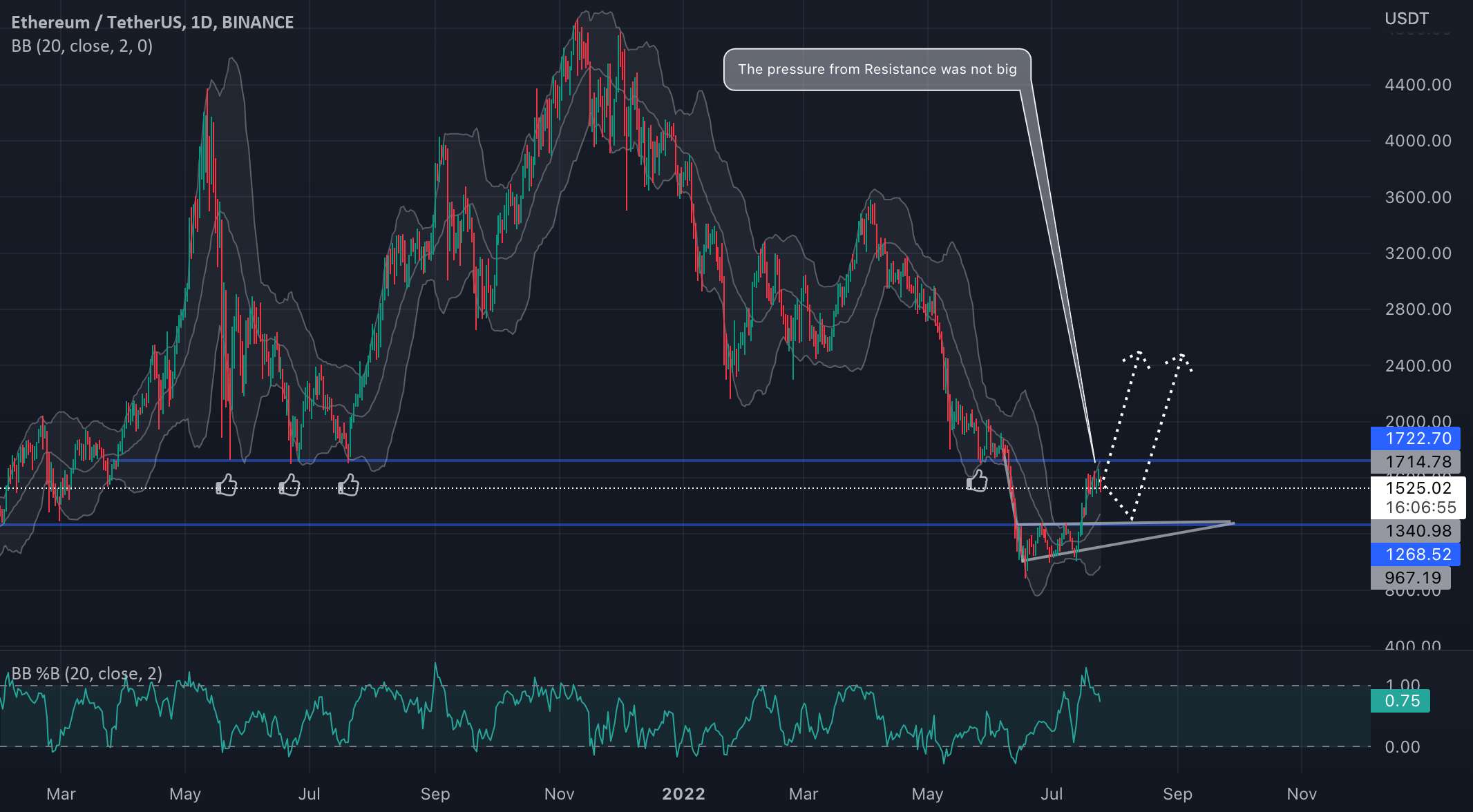Select the BB (20, close, 2, 0) indicator label
This screenshot has height=812, width=1473.
82,46
